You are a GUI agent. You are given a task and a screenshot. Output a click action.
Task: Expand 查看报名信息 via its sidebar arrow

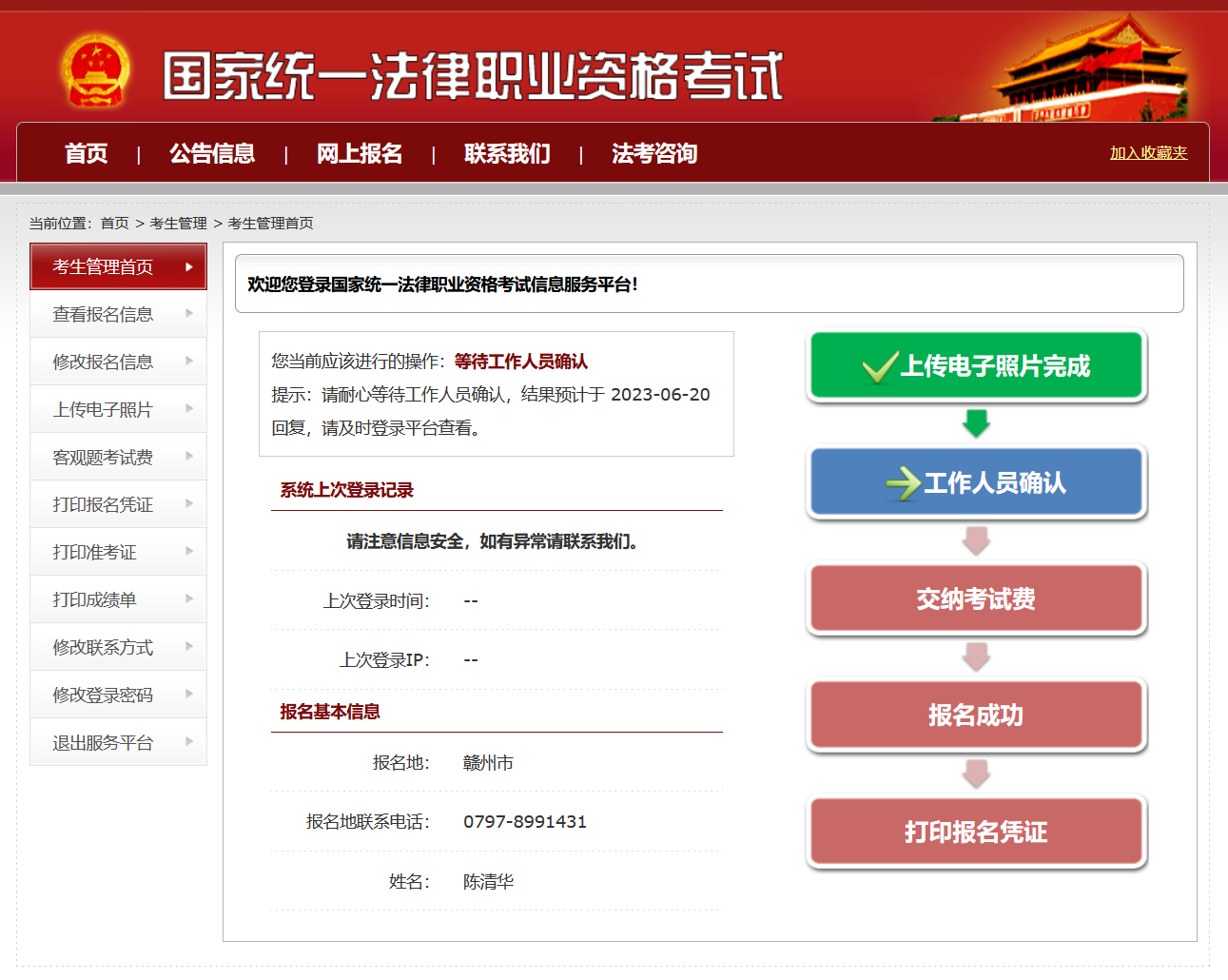tap(189, 314)
